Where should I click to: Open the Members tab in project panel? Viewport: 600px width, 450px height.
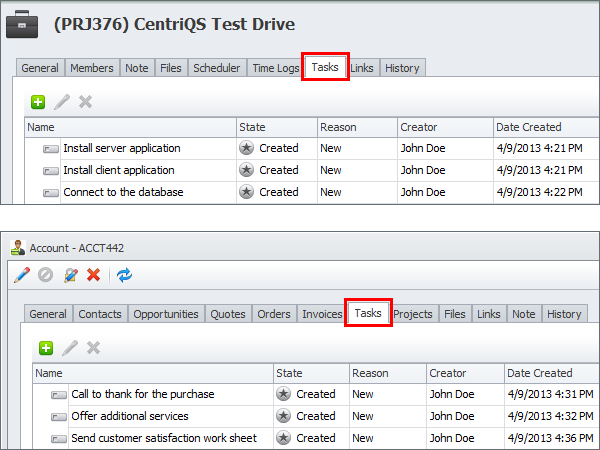(92, 68)
